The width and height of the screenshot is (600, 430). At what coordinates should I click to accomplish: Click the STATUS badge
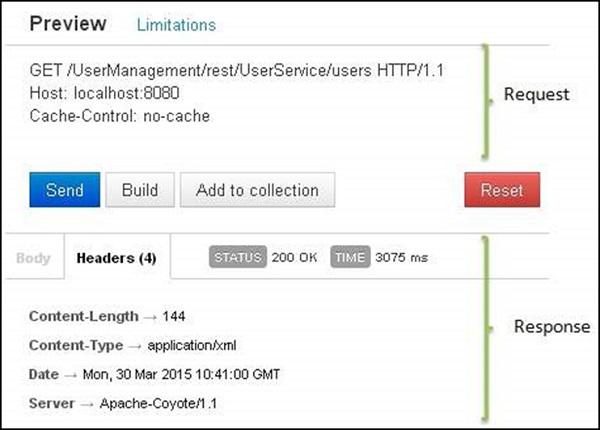237,258
